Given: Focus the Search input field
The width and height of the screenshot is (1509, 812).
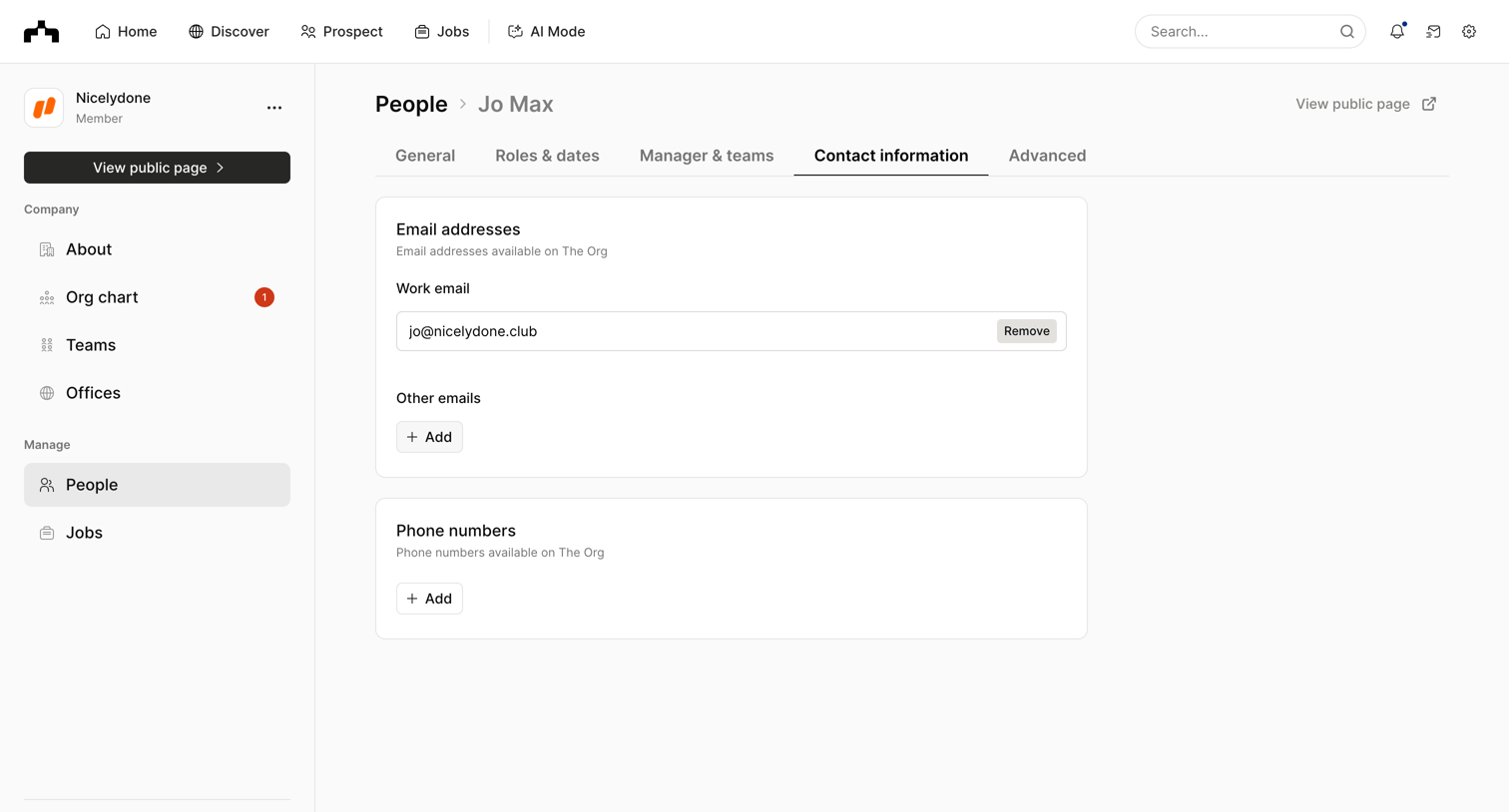Looking at the screenshot, I should 1242,32.
